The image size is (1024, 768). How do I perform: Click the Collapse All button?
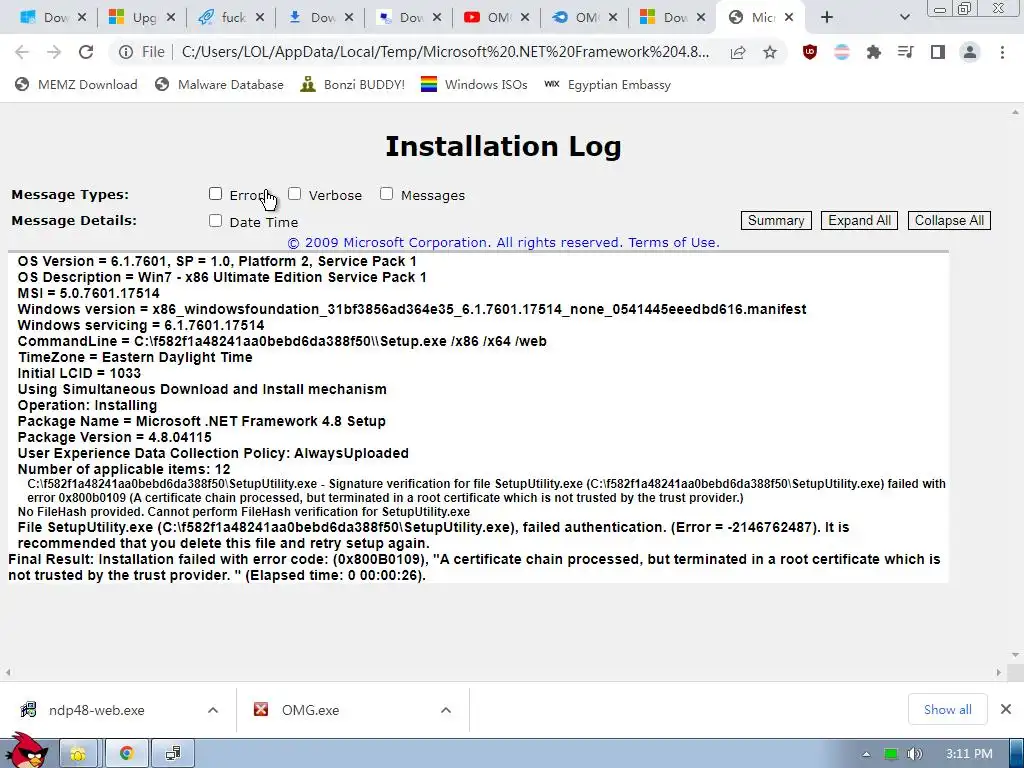pyautogui.click(x=949, y=221)
